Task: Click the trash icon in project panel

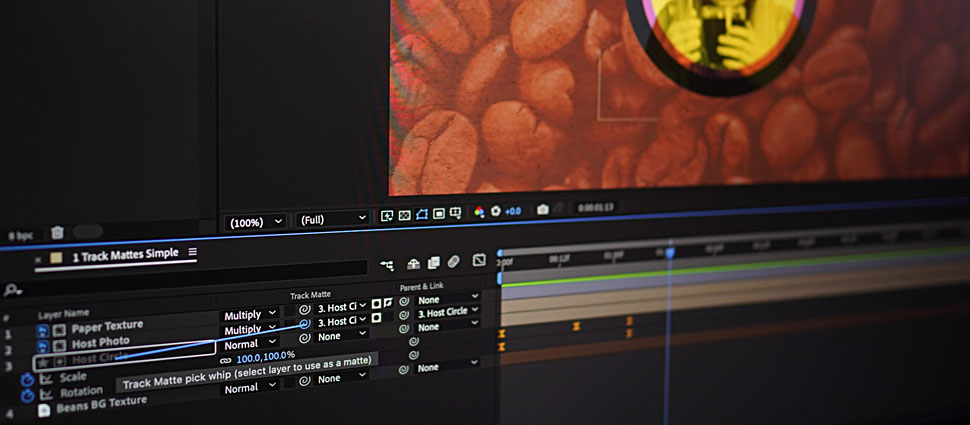Action: (57, 232)
